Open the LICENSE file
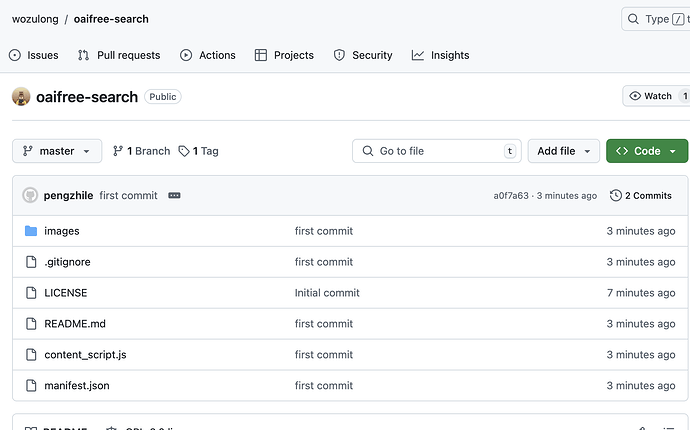Image resolution: width=690 pixels, height=430 pixels. click(66, 293)
